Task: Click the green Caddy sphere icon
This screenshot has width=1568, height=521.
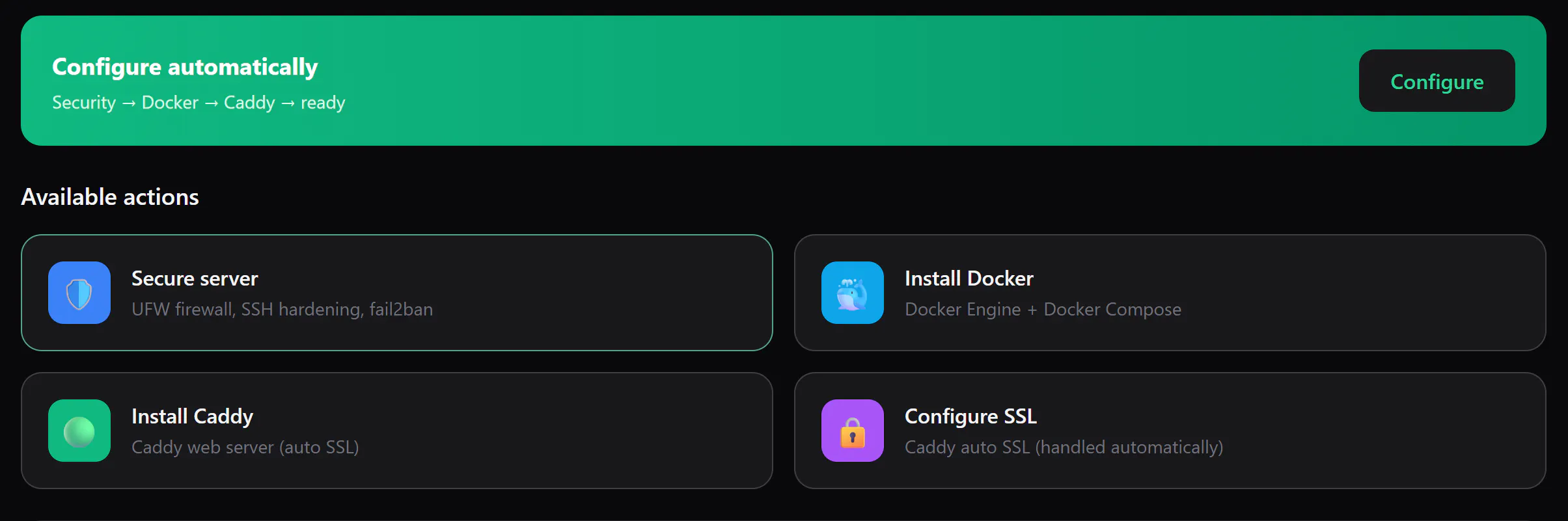Action: 79,431
